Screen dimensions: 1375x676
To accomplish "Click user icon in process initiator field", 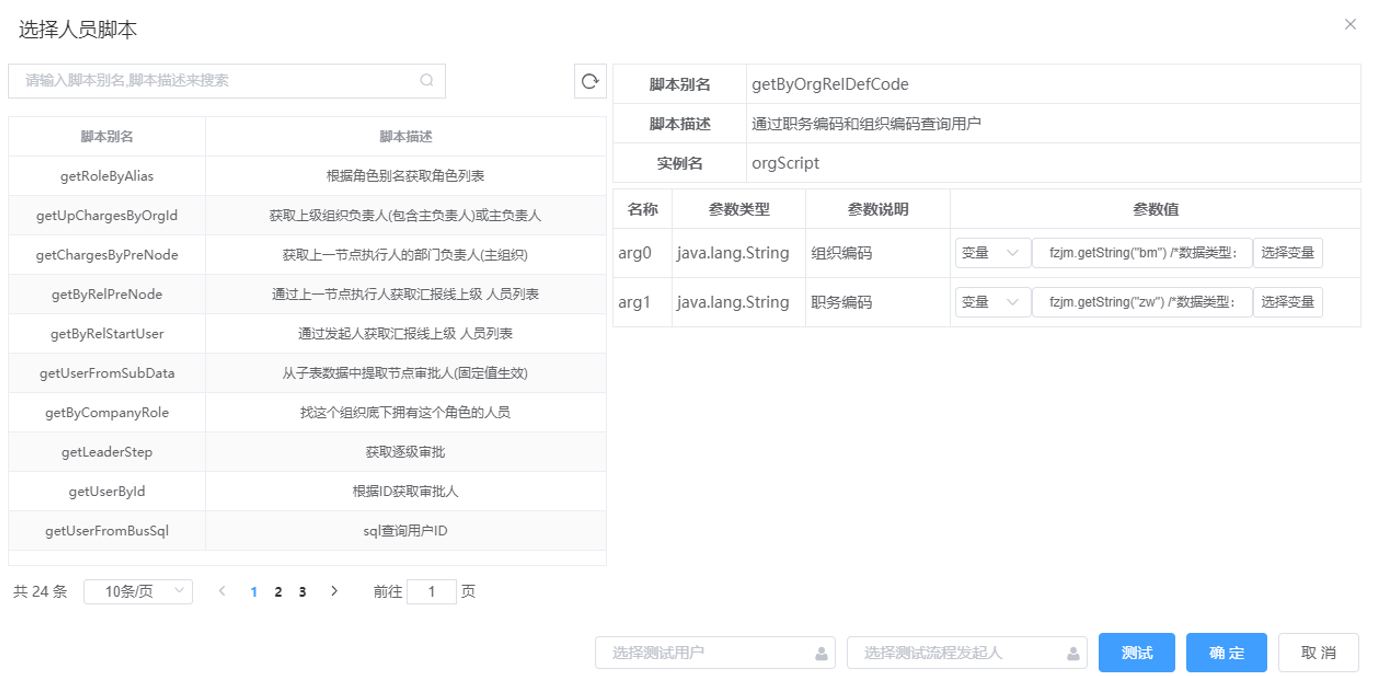I will click(1073, 654).
